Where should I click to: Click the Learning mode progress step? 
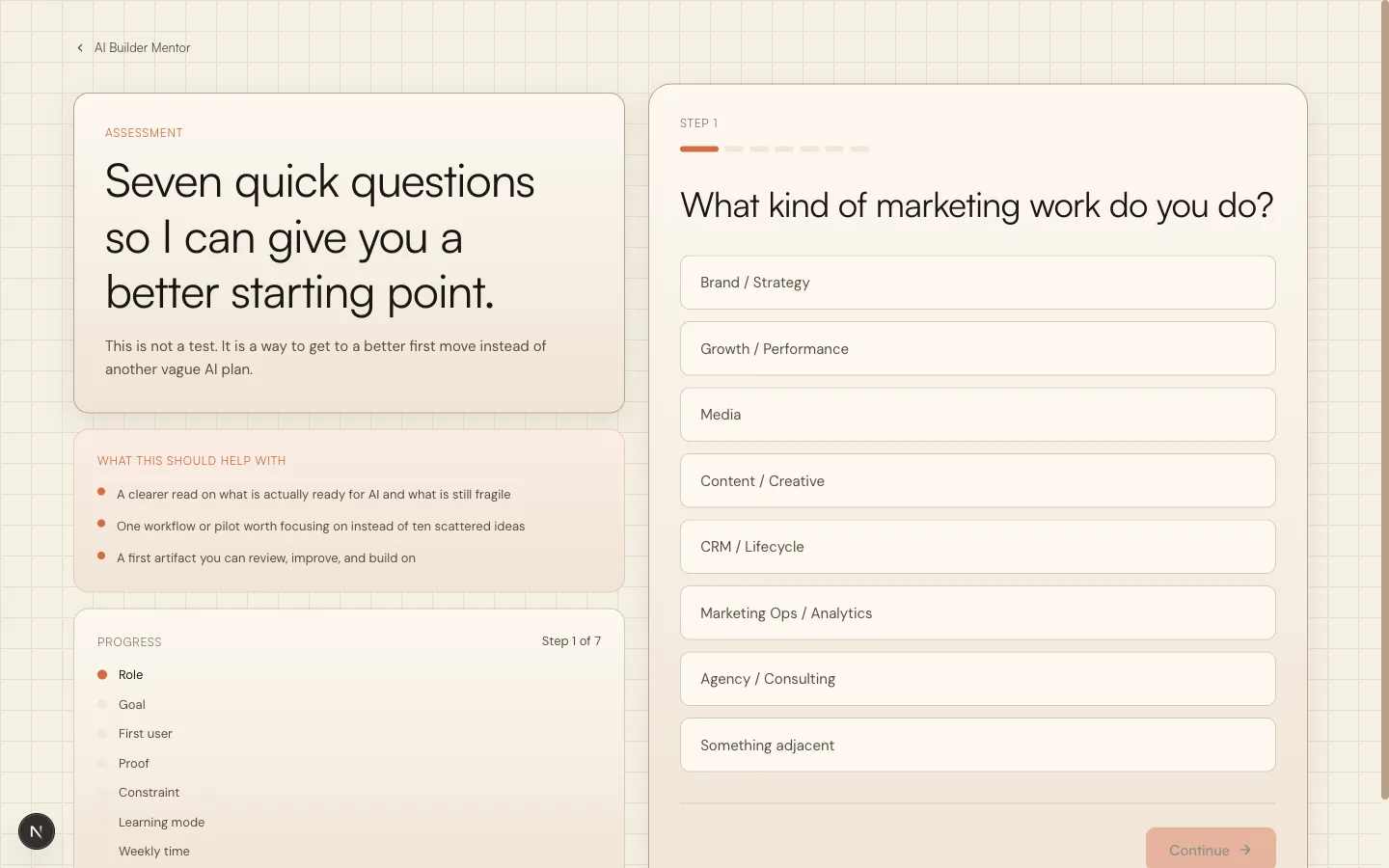coord(161,823)
